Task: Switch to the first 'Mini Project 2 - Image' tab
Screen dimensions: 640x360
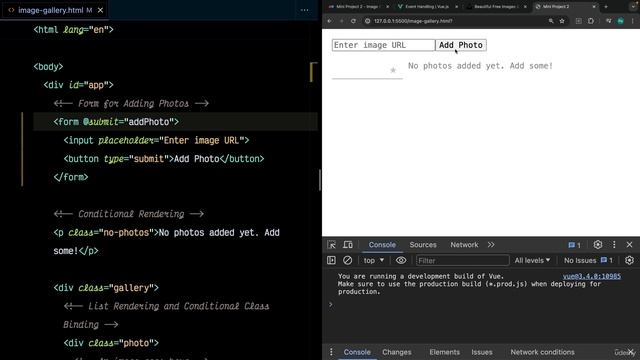Action: tap(358, 7)
